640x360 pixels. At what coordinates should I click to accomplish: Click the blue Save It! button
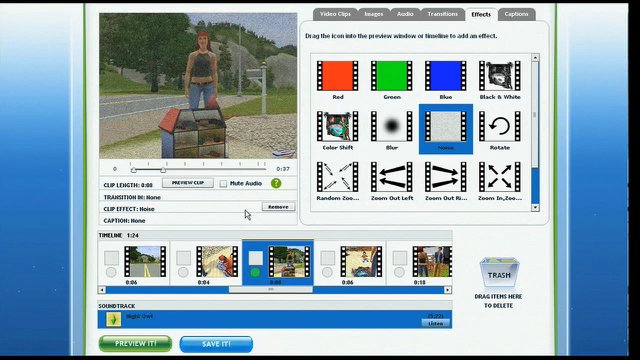click(216, 344)
